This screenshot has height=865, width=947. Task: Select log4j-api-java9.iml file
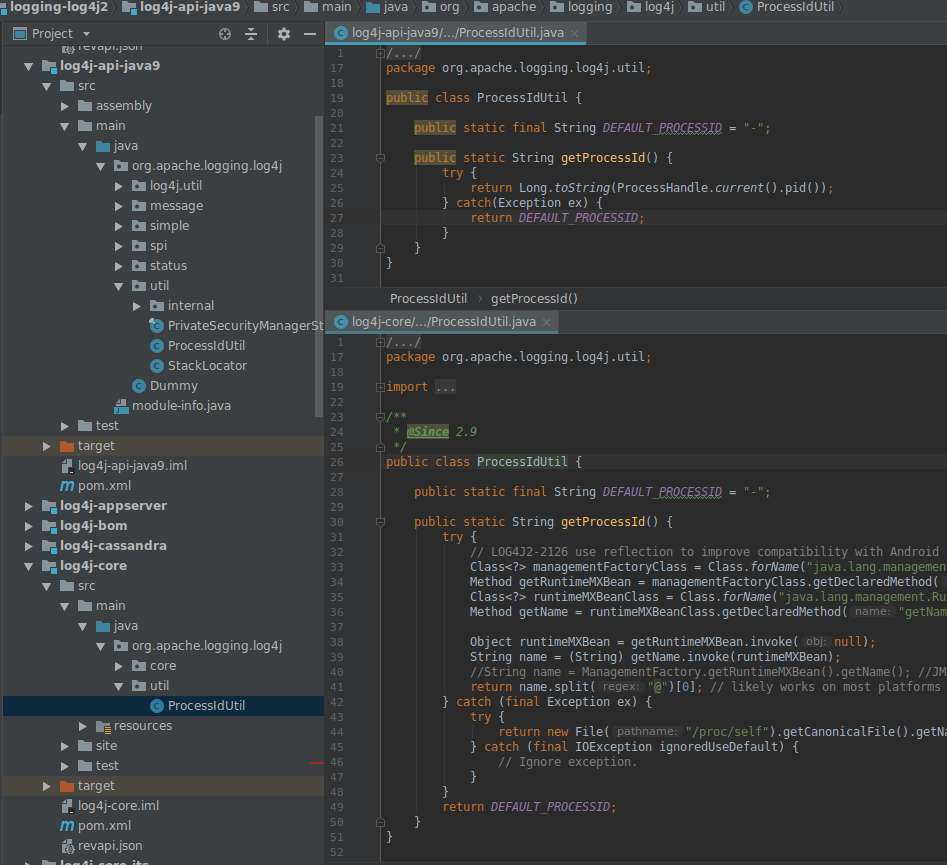[x=124, y=466]
